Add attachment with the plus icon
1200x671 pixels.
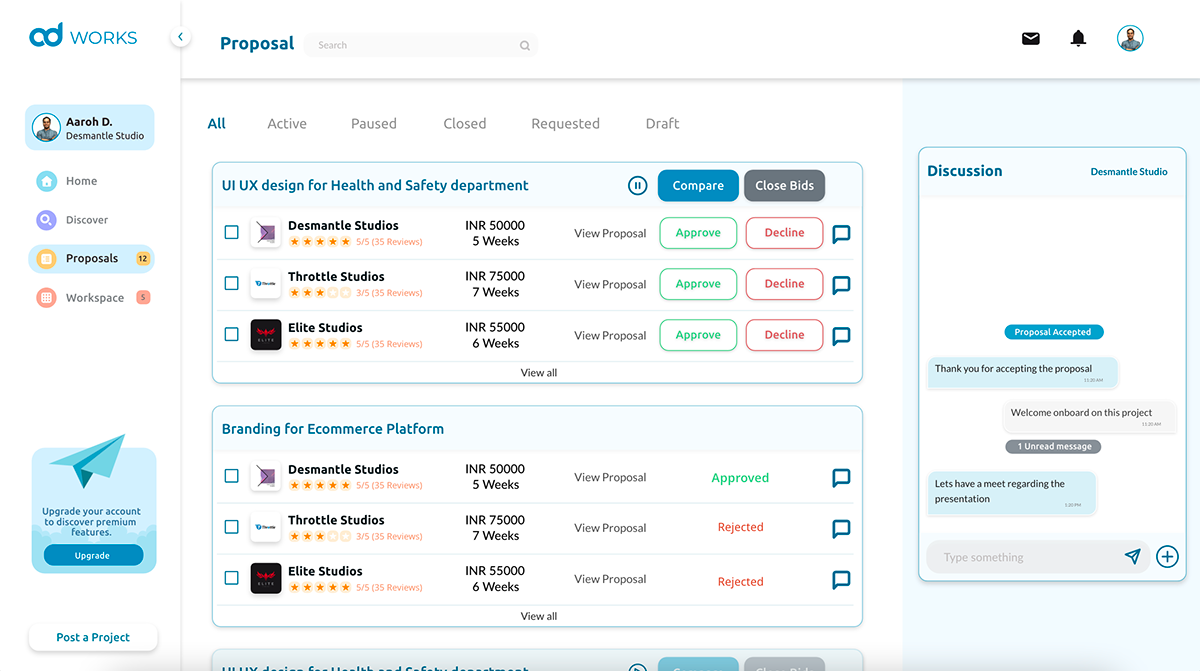pos(1167,557)
